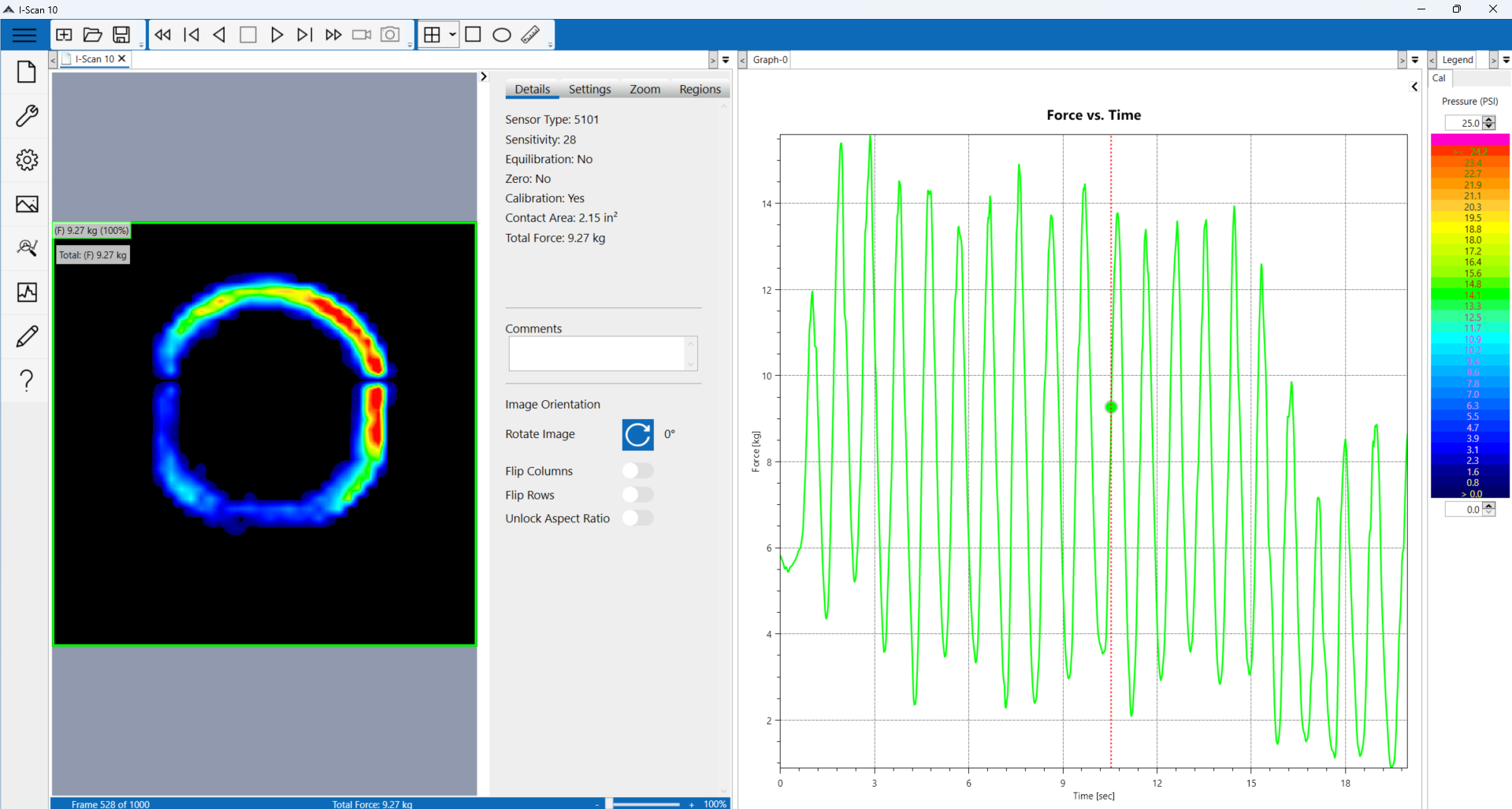
Task: Select the ellipse region tool
Action: click(x=502, y=35)
